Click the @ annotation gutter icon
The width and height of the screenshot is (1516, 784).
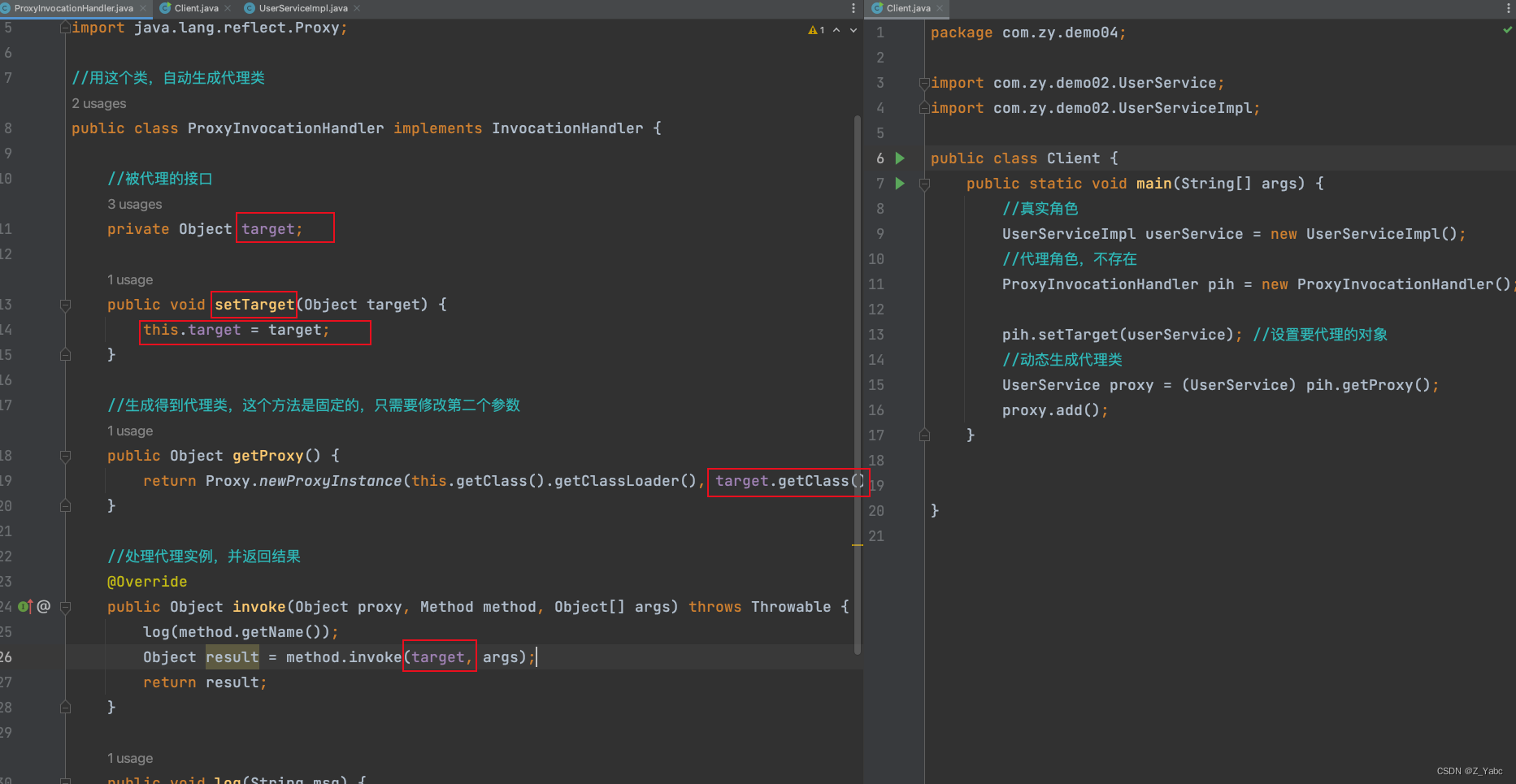click(x=44, y=606)
